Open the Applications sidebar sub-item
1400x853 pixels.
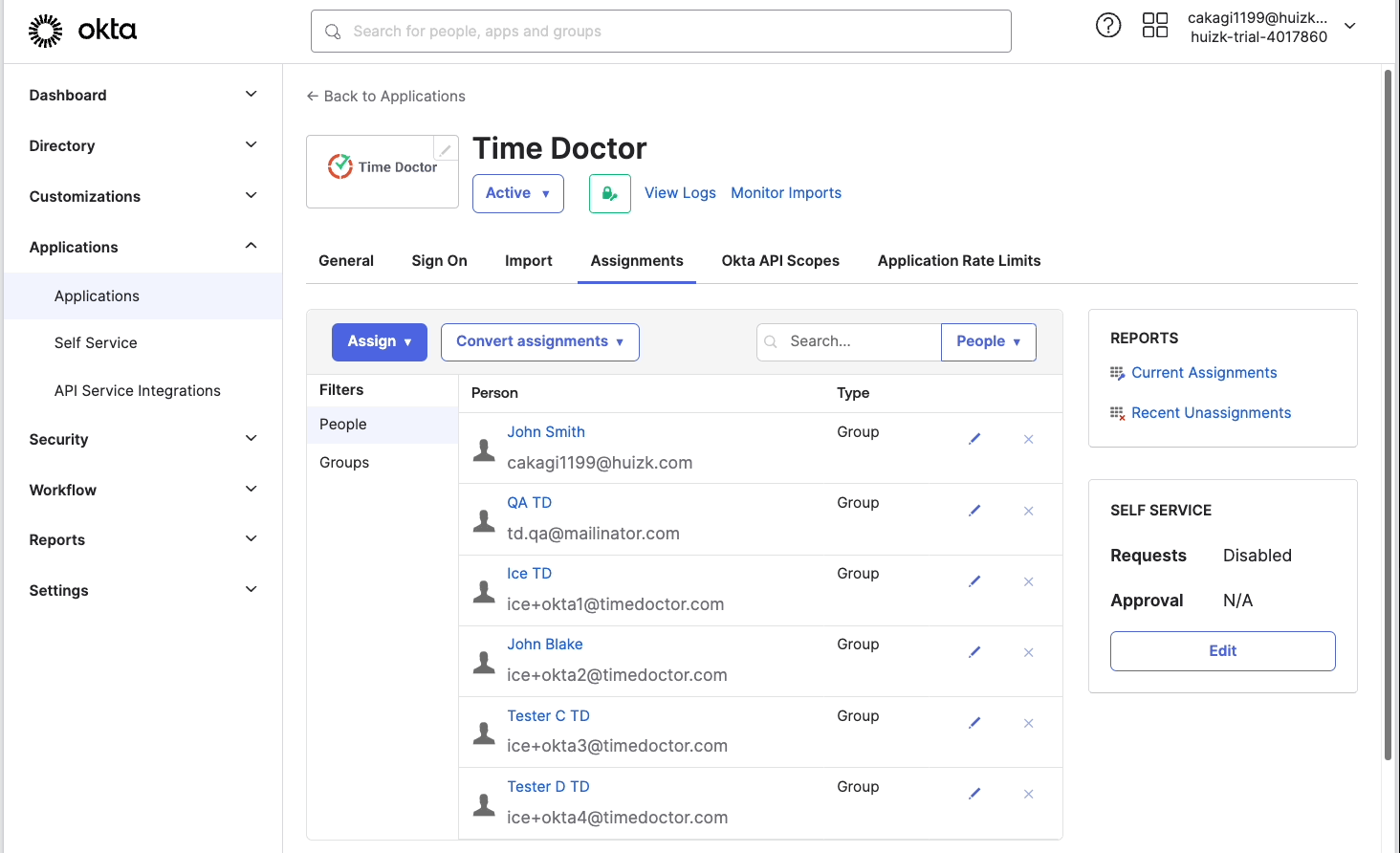[143, 295]
